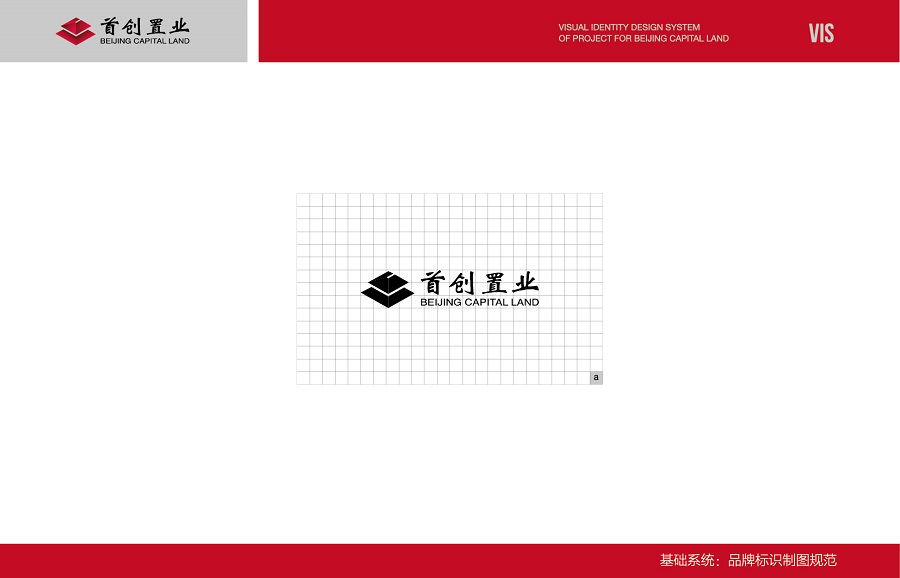
Task: Click the gray 'a' grid unit marker
Action: point(596,378)
